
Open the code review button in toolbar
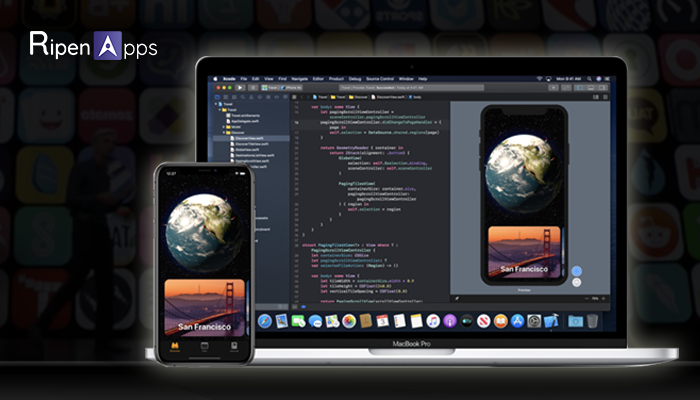[x=566, y=88]
